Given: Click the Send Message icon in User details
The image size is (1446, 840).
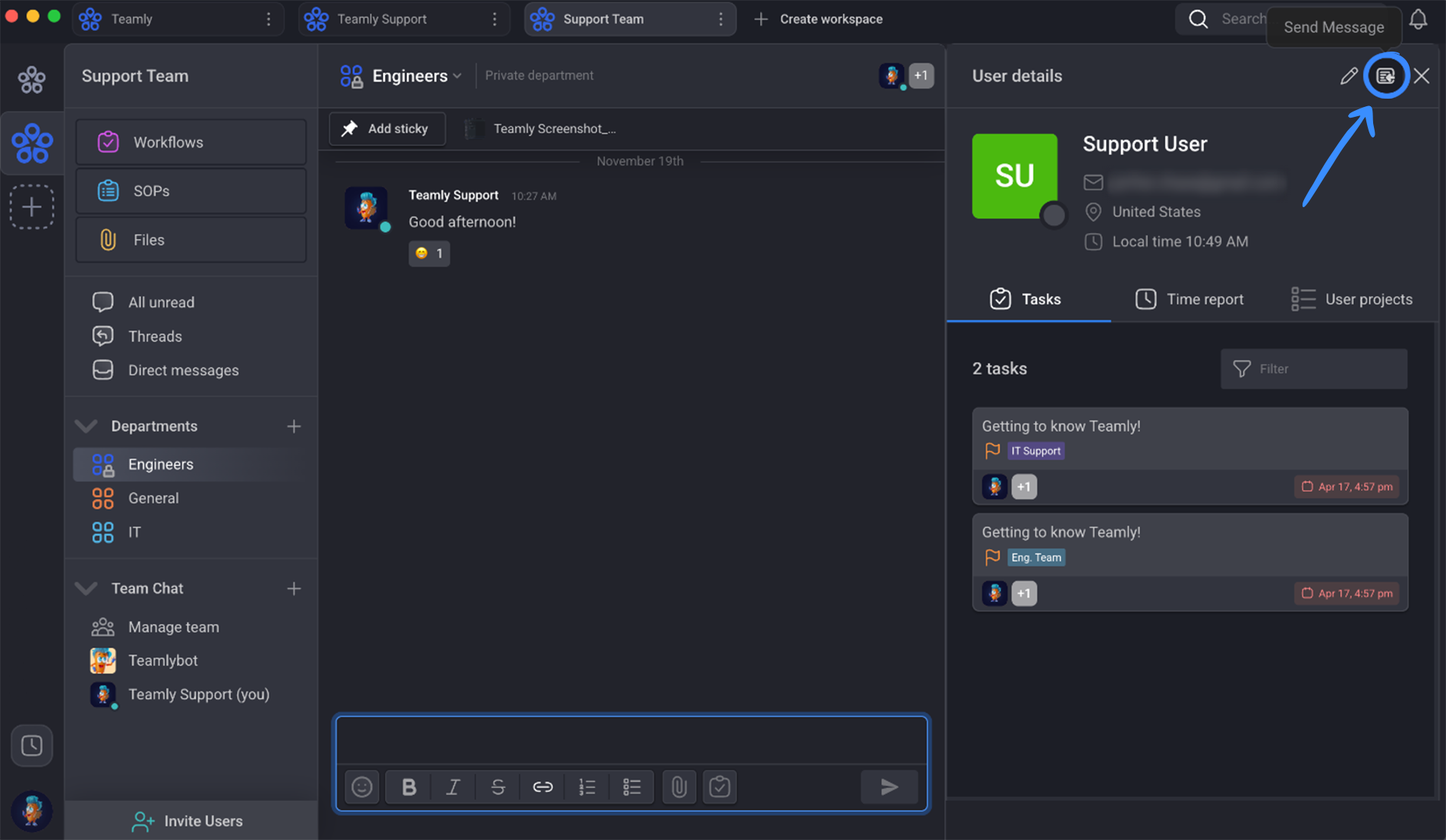Looking at the screenshot, I should pyautogui.click(x=1386, y=76).
